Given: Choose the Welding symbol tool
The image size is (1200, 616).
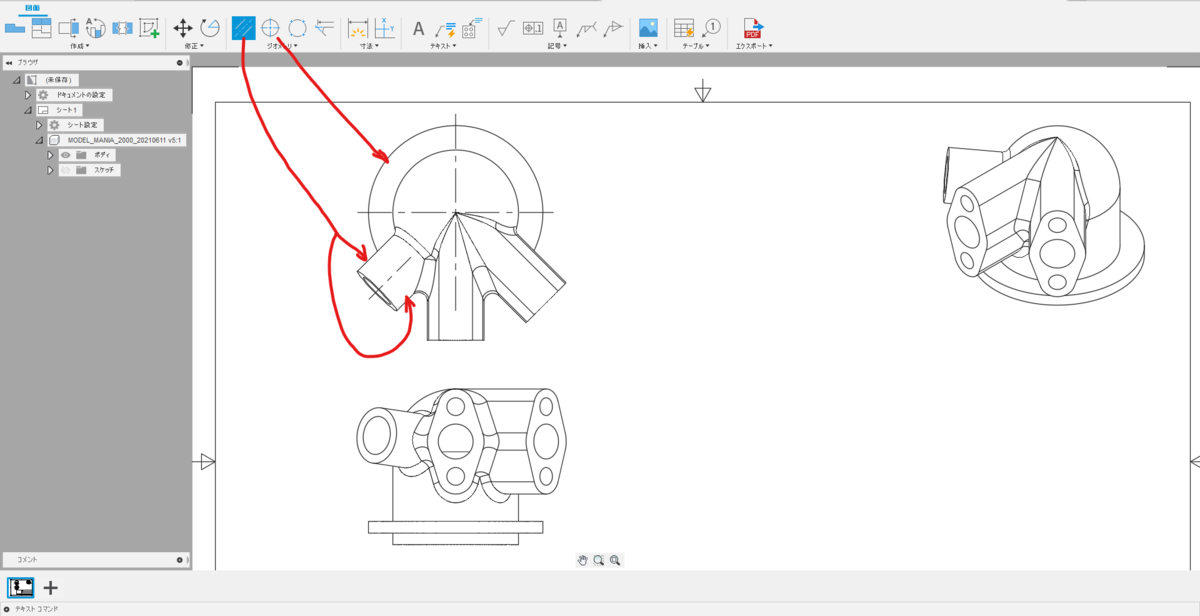Looking at the screenshot, I should click(587, 27).
